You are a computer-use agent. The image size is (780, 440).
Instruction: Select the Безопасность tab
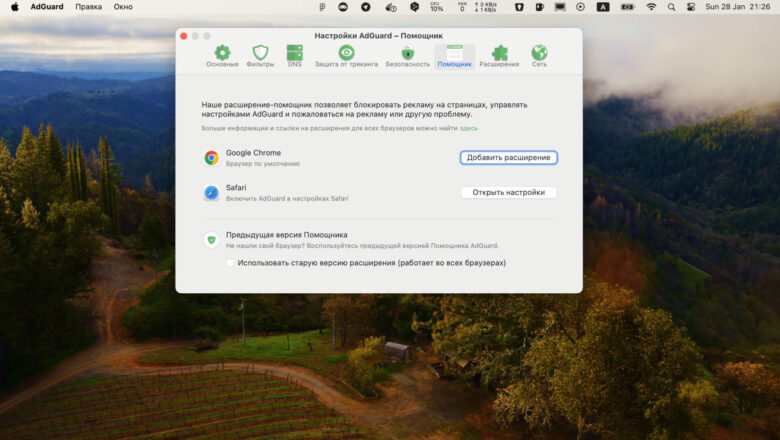tap(407, 56)
